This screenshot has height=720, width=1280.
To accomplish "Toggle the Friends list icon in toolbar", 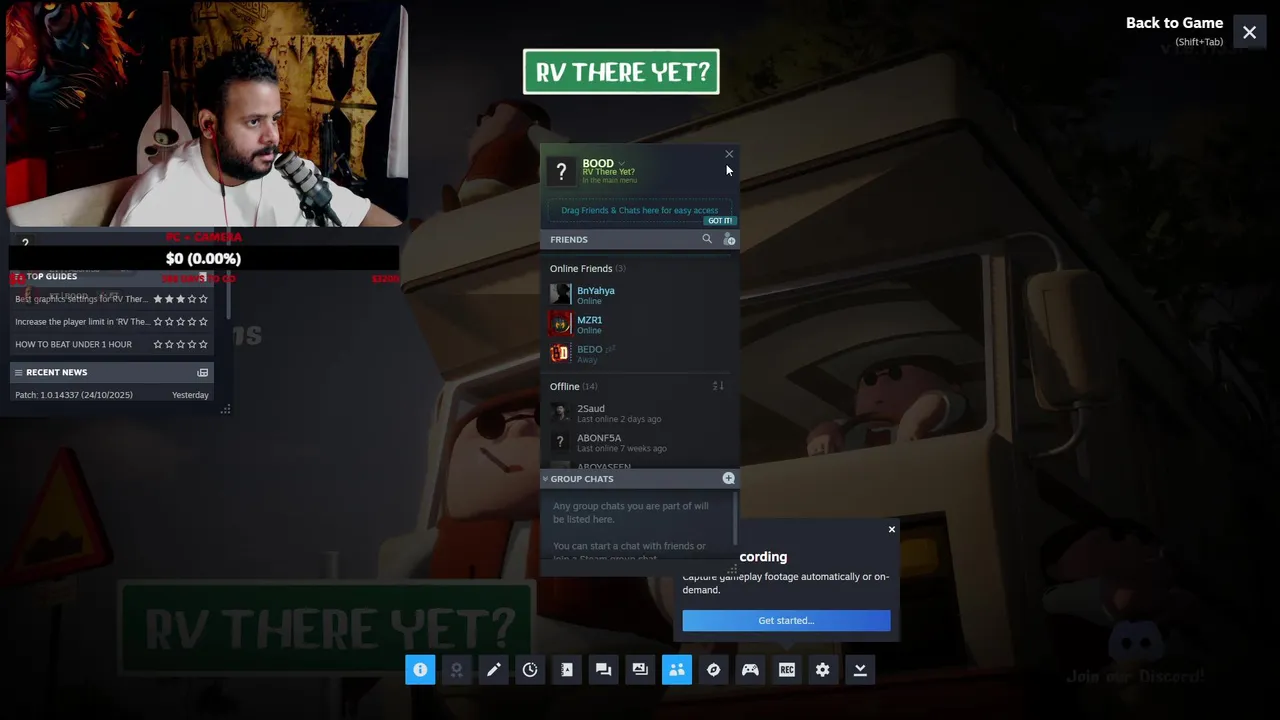I will pos(677,670).
